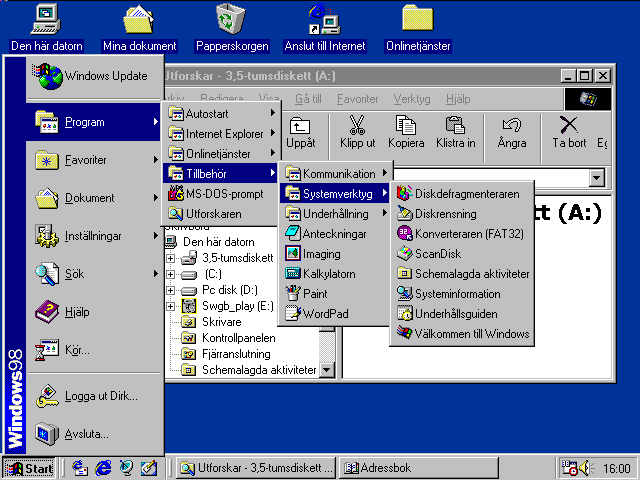Open Favoriter menu in Explorer menu bar
The height and width of the screenshot is (480, 640).
(x=357, y=99)
